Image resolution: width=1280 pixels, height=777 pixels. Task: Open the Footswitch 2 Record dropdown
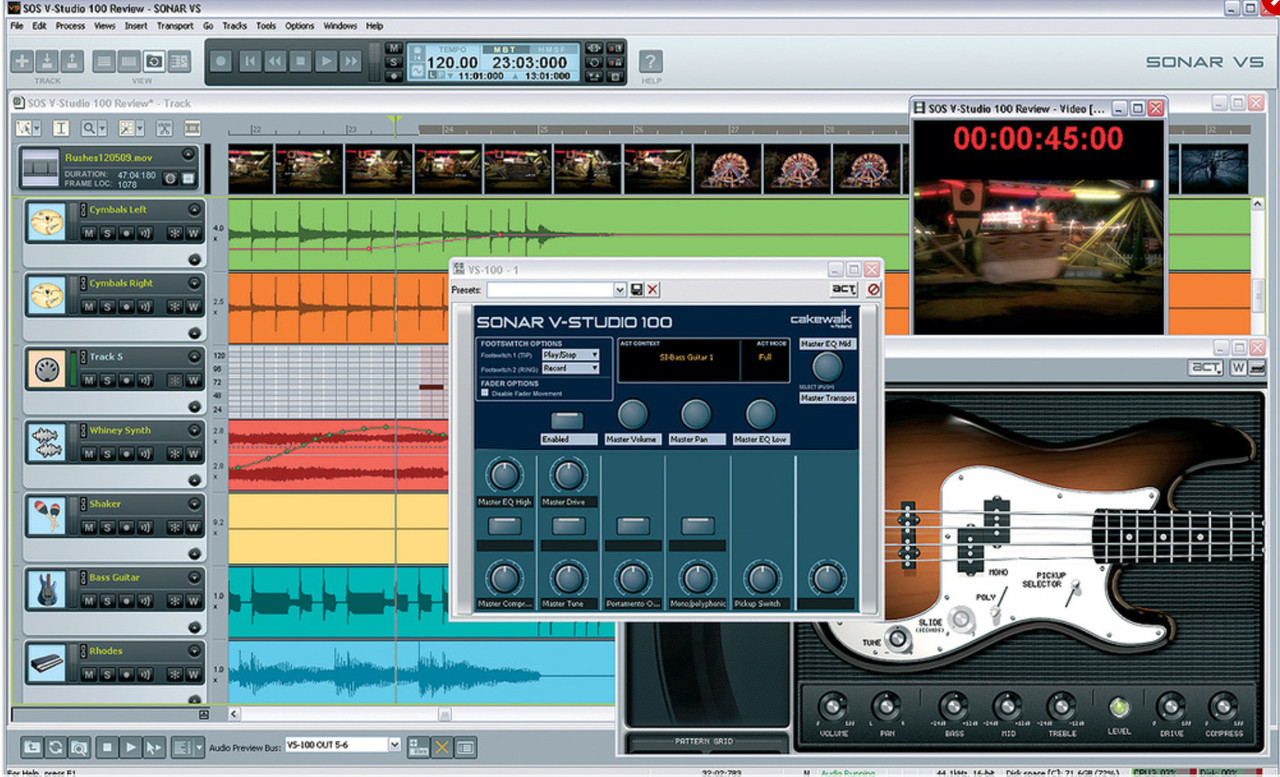tap(570, 368)
